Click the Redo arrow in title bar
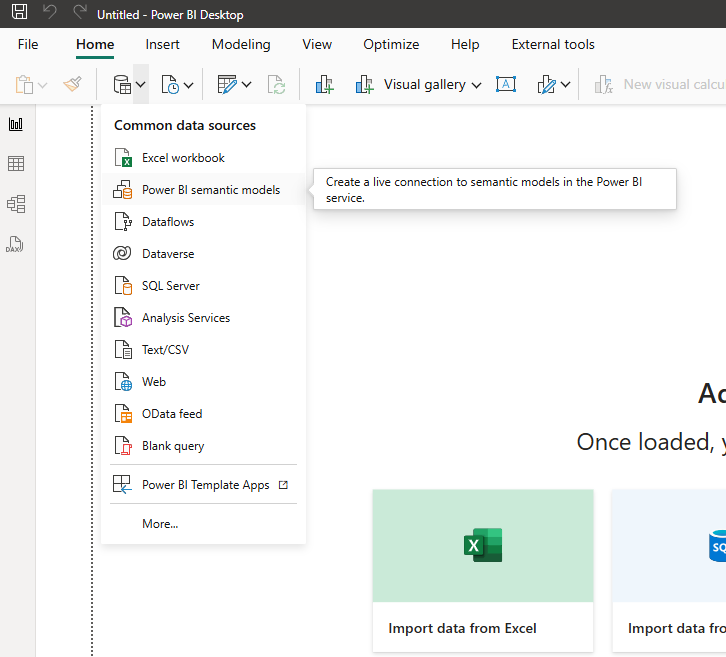This screenshot has width=726, height=657. [x=80, y=12]
